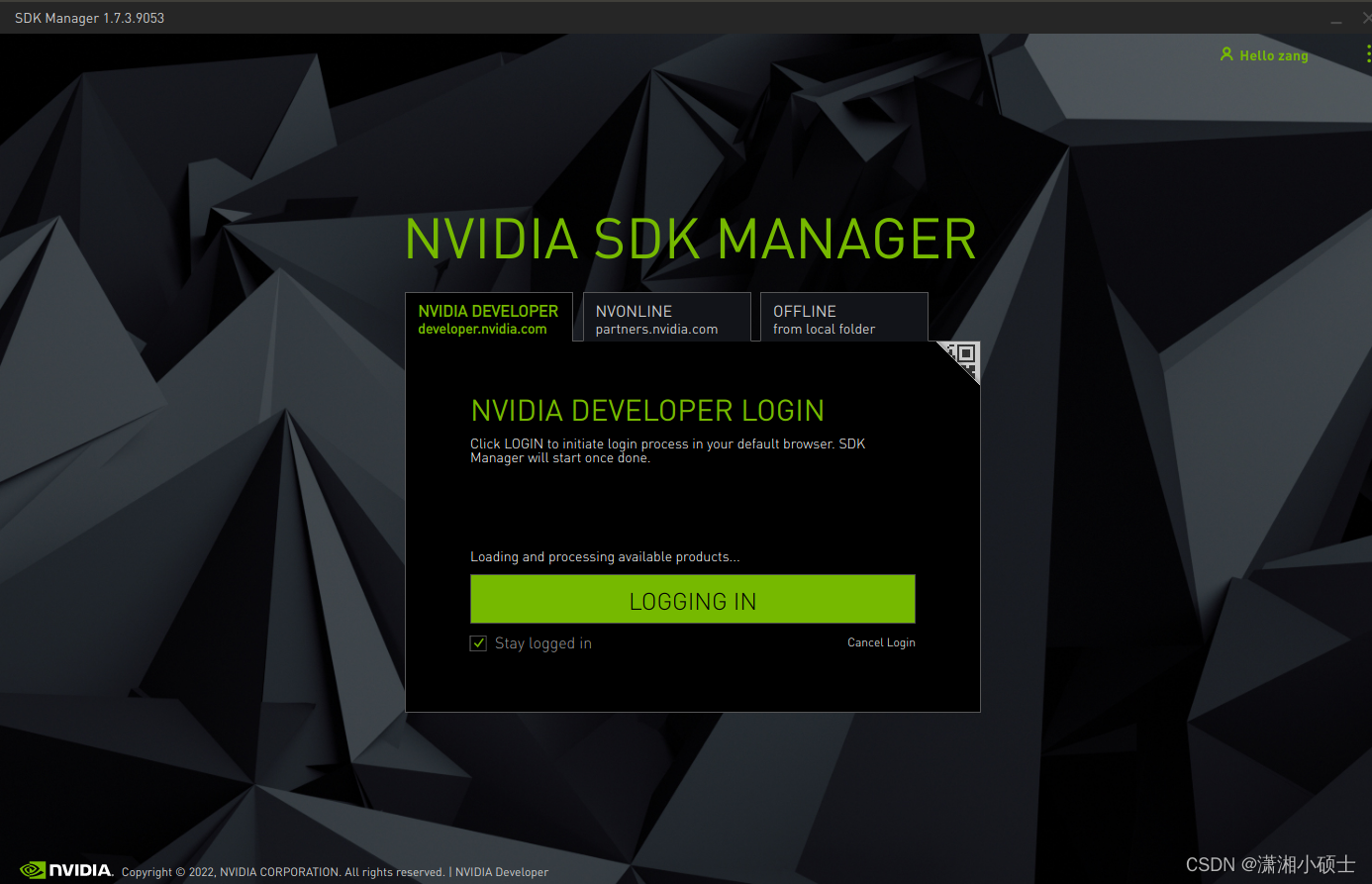Click the NVIDIA logo in the footer
The height and width of the screenshot is (884, 1372).
click(x=66, y=870)
